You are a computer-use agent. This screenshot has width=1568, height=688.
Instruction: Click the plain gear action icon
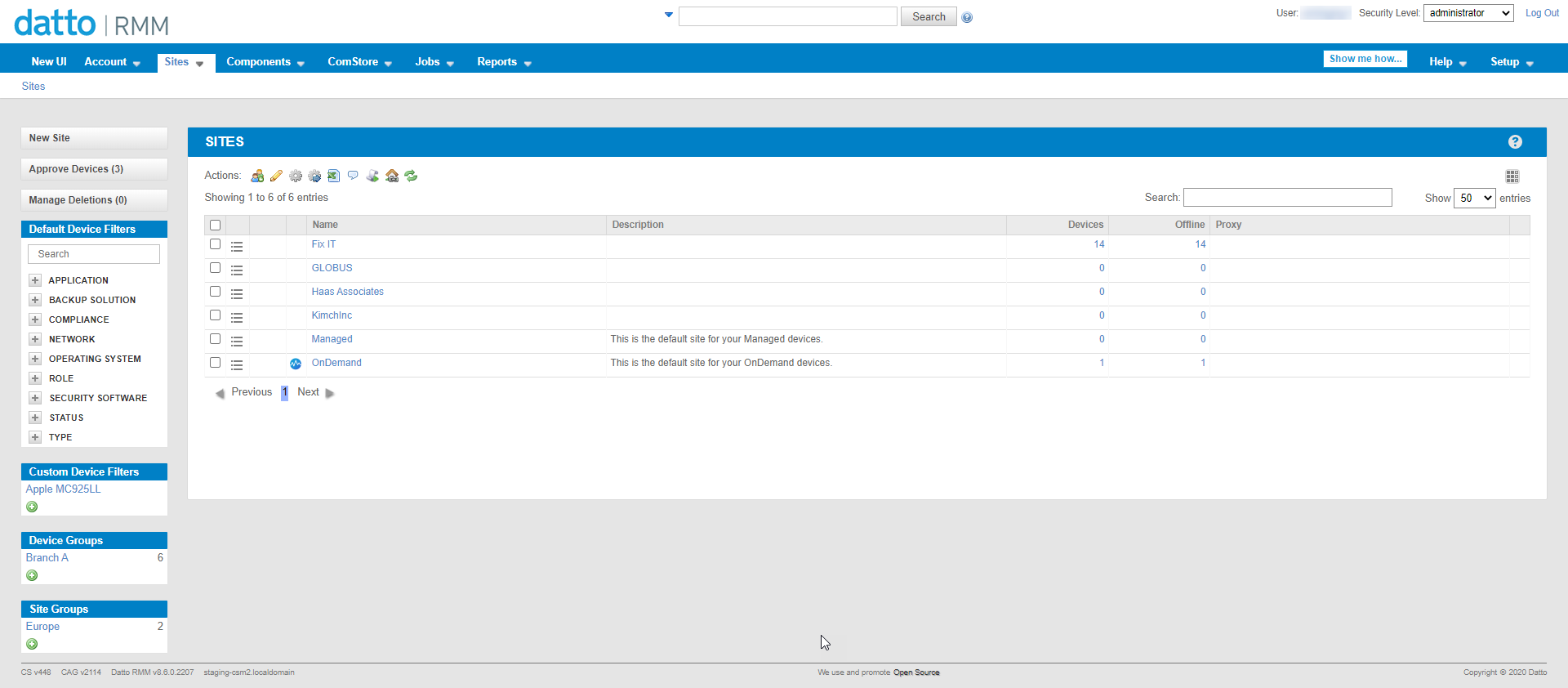point(296,176)
